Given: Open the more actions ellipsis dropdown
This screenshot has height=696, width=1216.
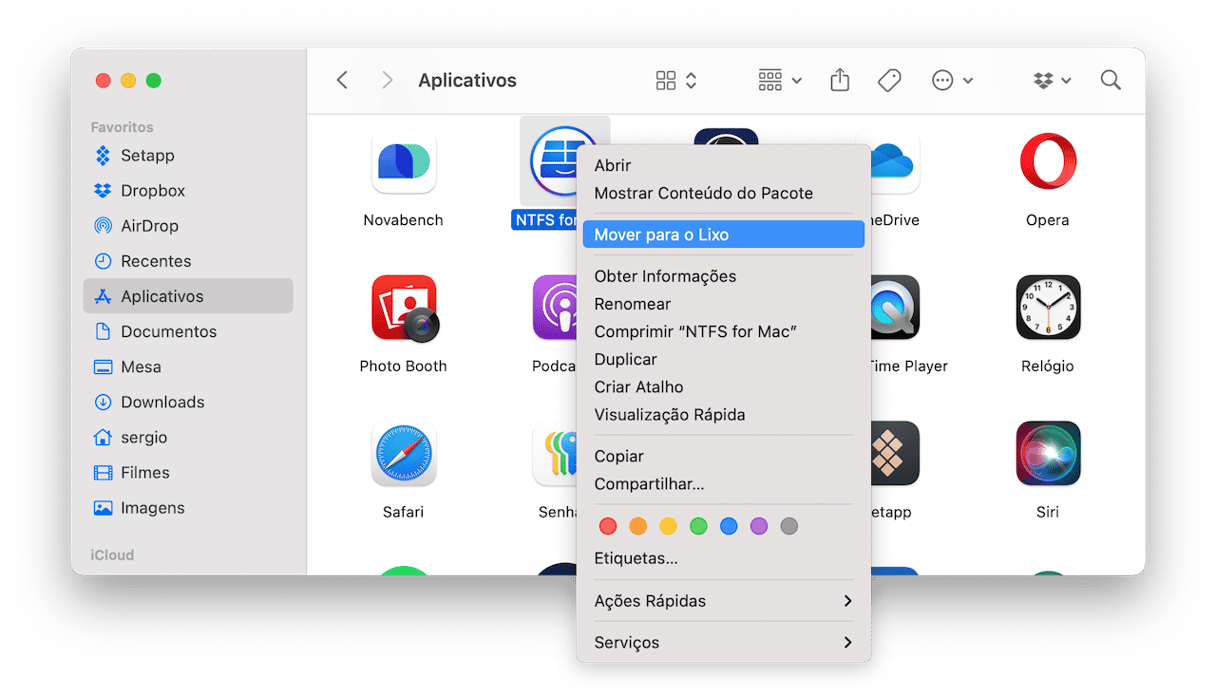Looking at the screenshot, I should tap(952, 80).
